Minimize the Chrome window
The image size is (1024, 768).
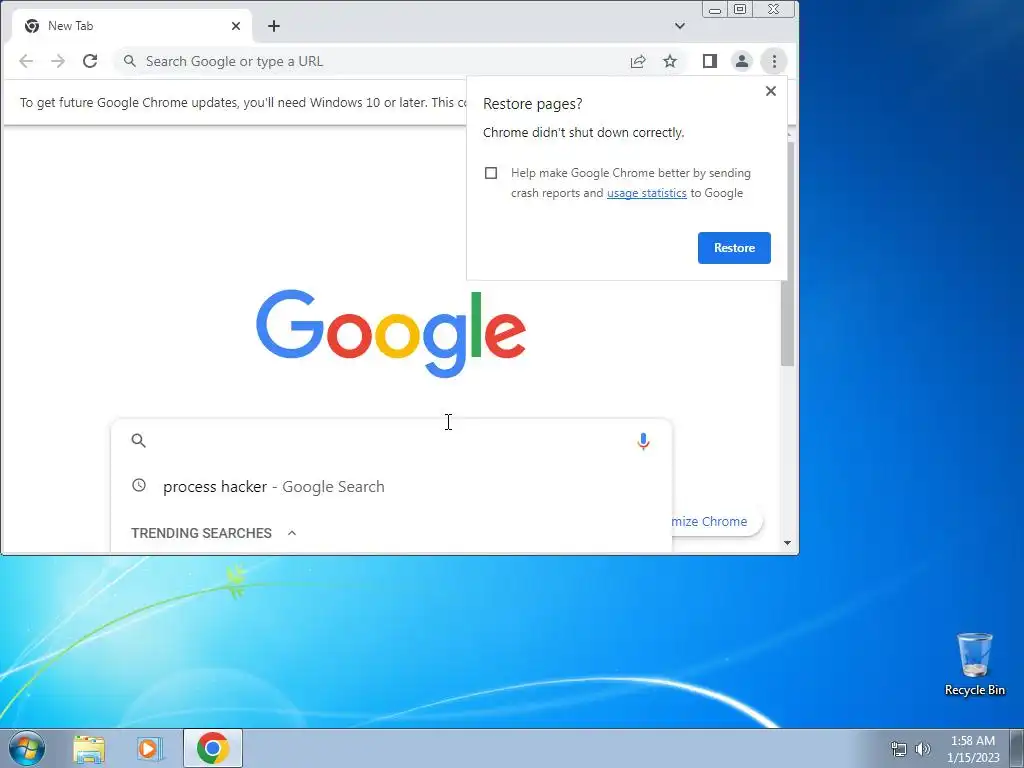click(715, 10)
